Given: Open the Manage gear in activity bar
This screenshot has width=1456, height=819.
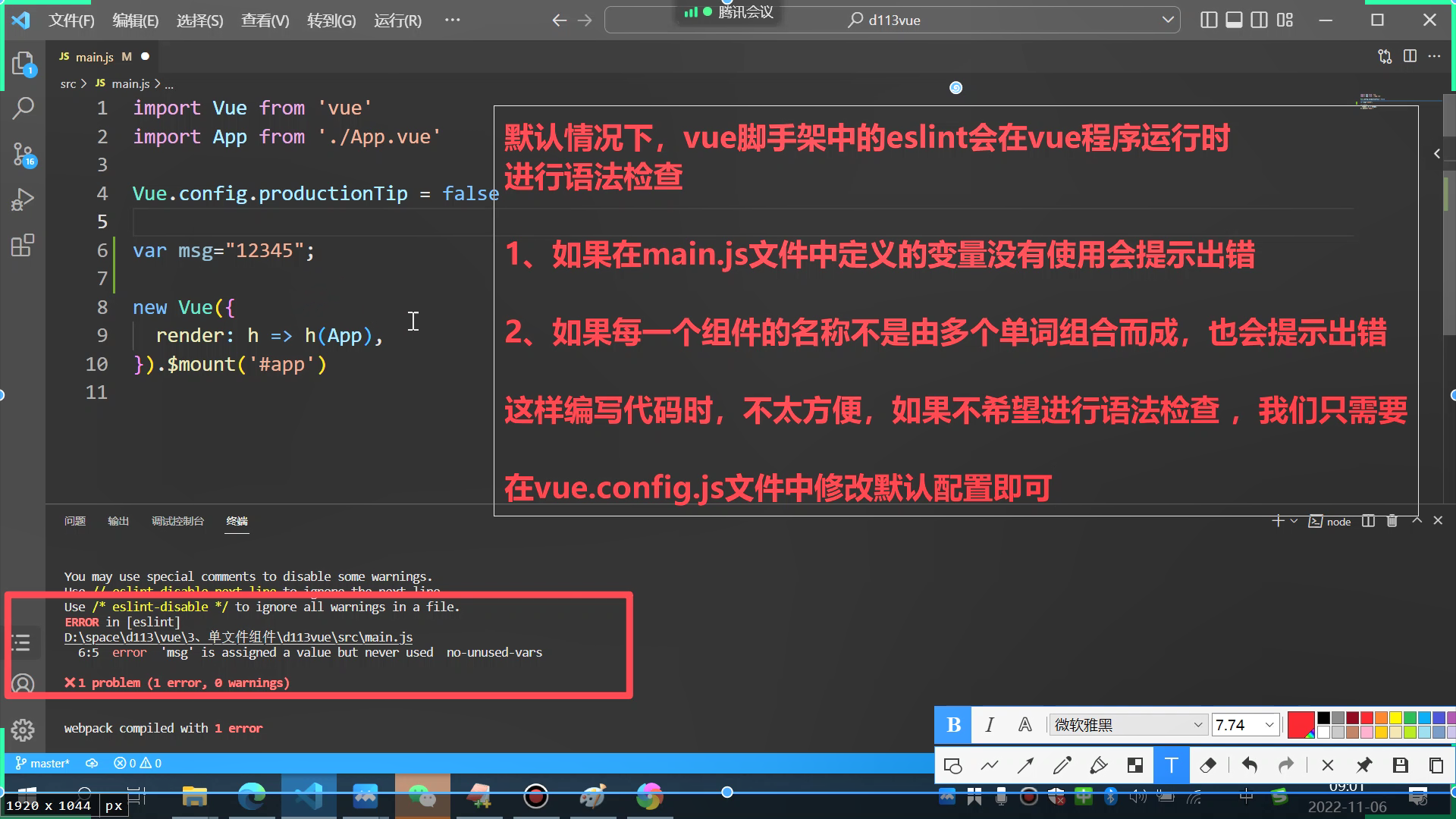Looking at the screenshot, I should click(x=24, y=730).
